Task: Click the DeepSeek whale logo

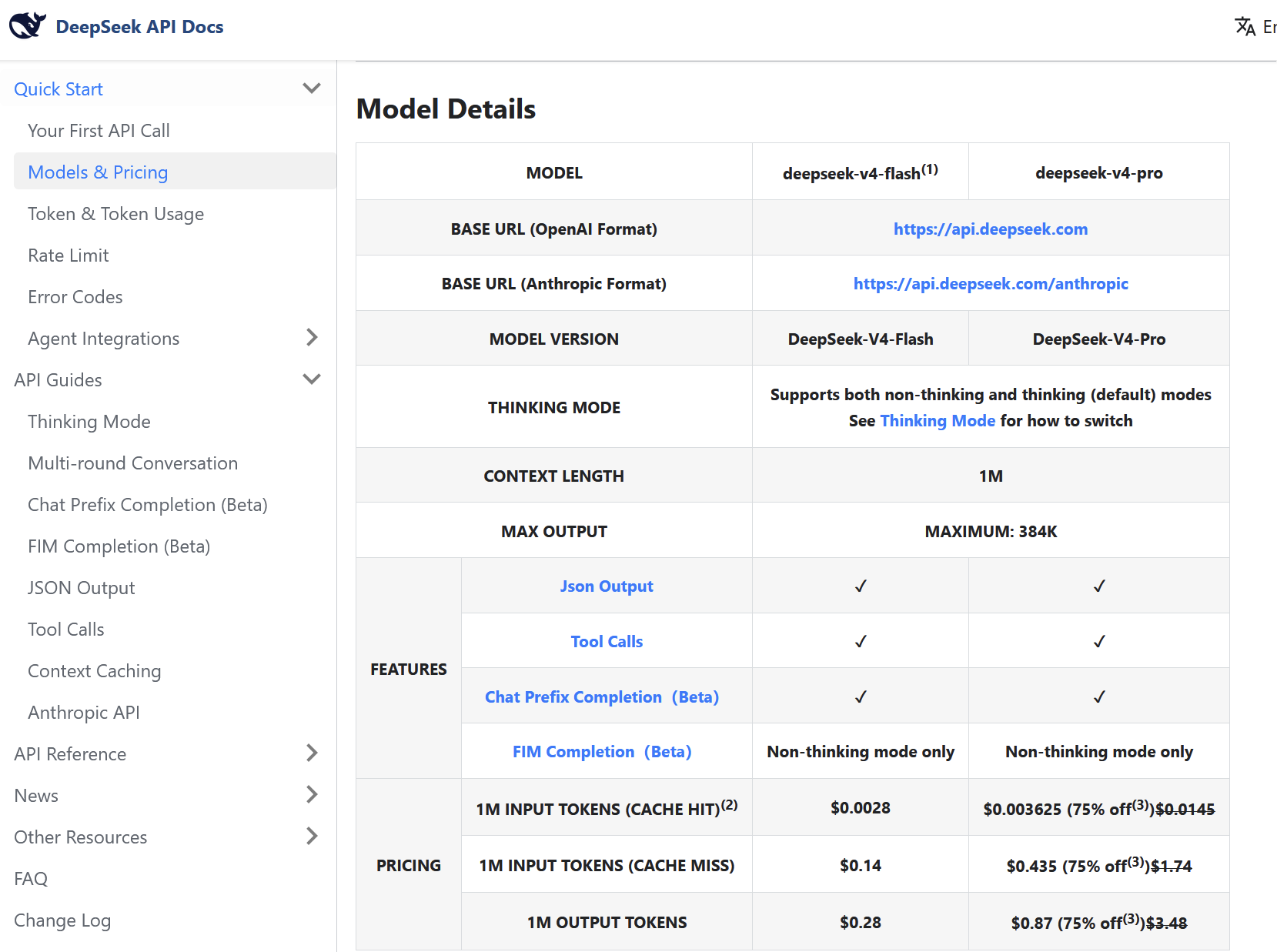Action: (28, 26)
